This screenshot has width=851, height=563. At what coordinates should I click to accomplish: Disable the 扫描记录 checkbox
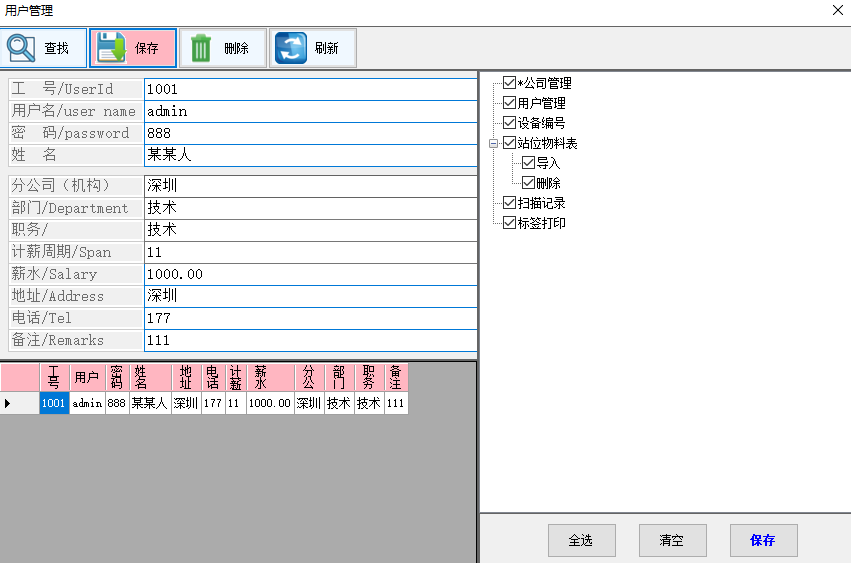coord(510,203)
